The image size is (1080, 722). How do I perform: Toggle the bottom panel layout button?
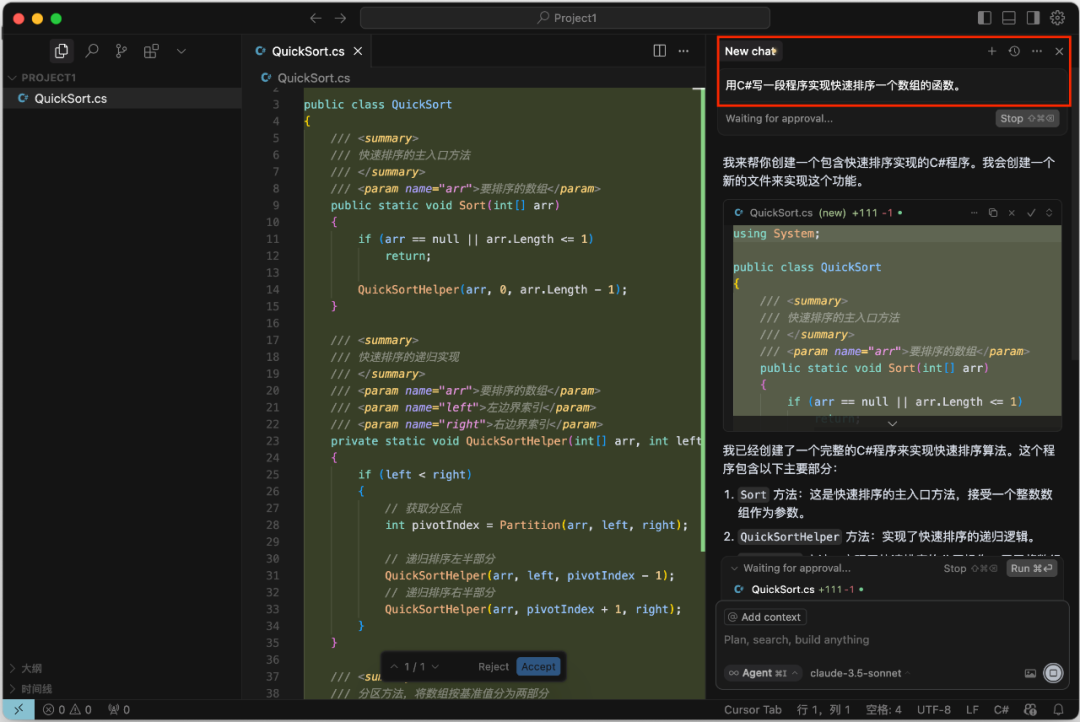click(1009, 18)
